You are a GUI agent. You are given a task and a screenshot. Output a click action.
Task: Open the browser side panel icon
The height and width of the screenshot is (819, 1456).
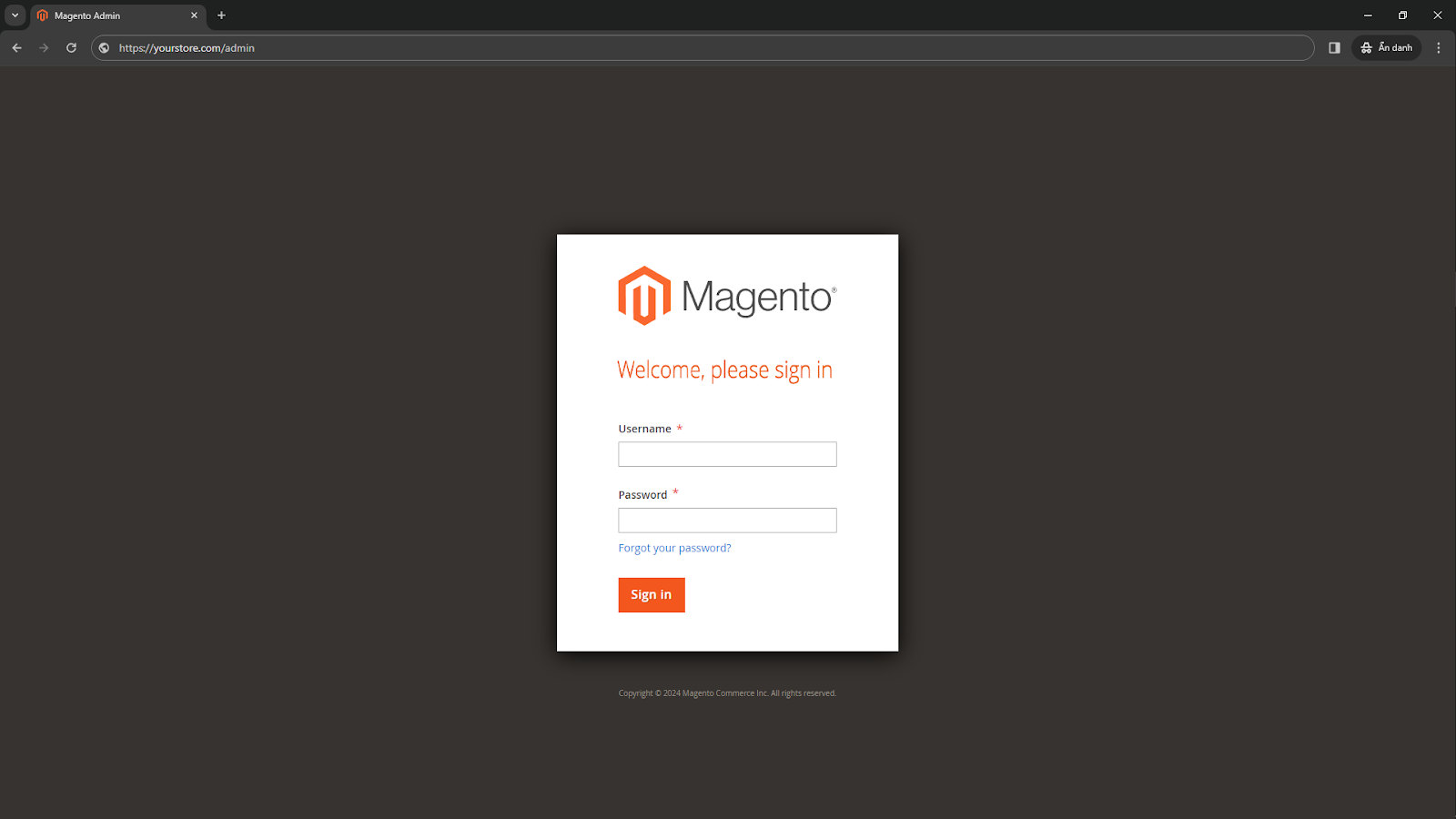point(1334,47)
